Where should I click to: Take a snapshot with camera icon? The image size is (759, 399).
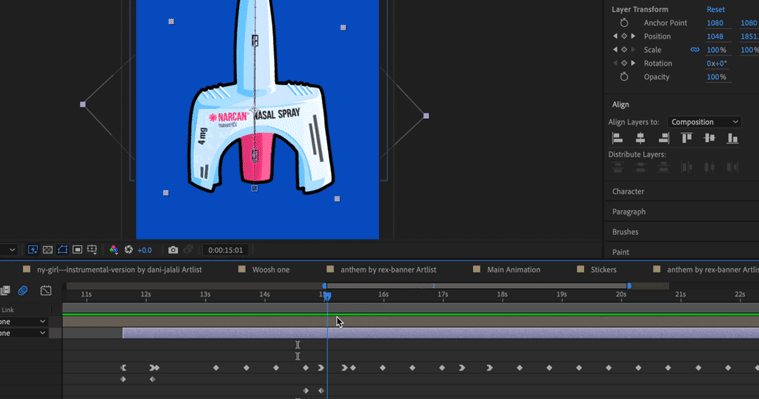[x=173, y=250]
